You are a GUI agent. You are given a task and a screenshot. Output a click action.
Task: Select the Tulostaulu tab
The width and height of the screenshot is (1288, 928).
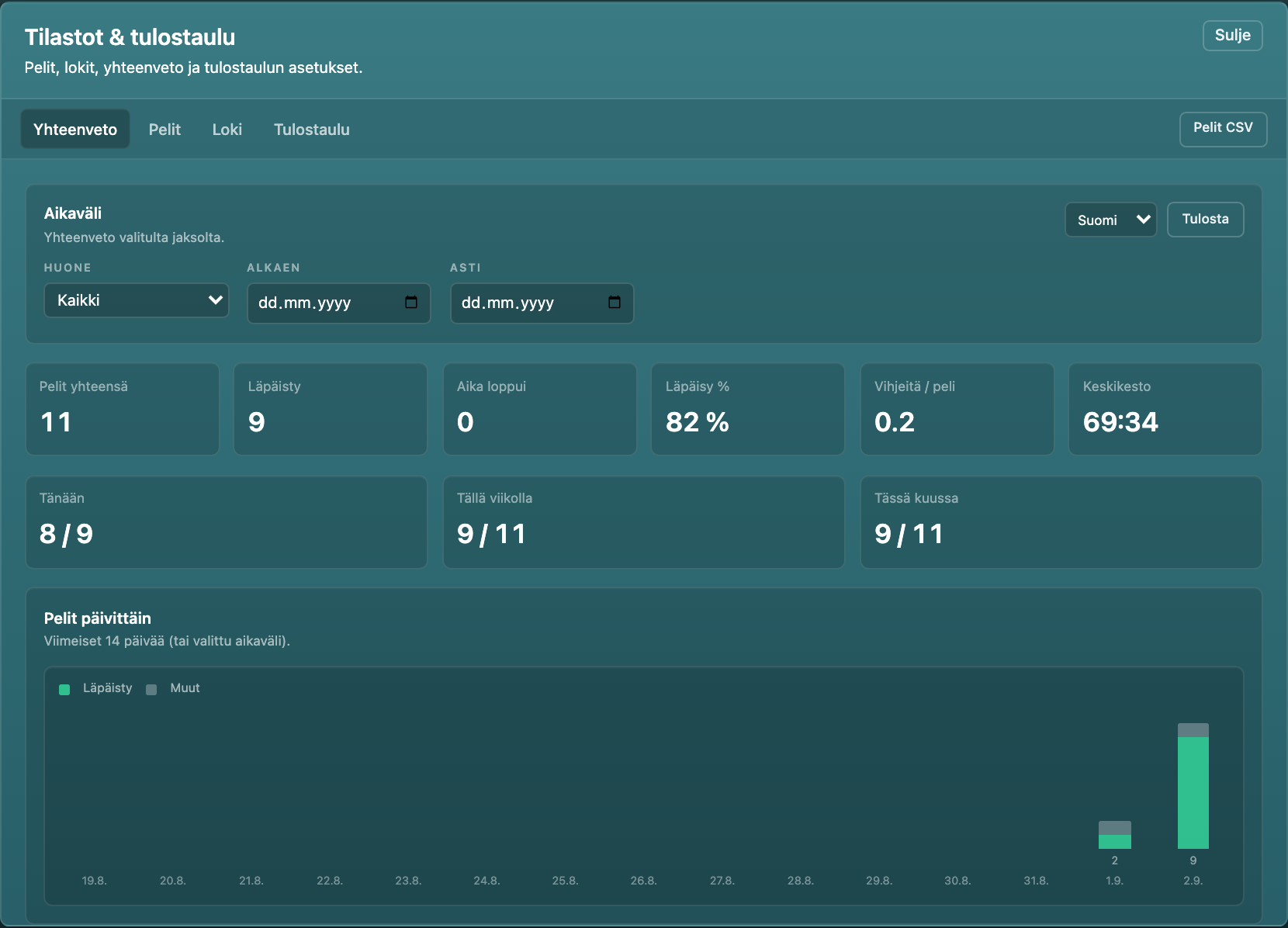tap(312, 130)
